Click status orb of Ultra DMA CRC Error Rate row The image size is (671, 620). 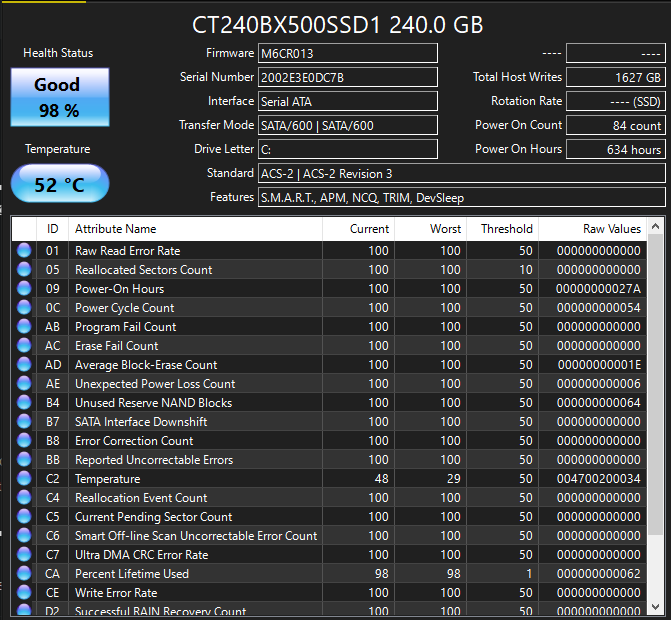tap(24, 554)
